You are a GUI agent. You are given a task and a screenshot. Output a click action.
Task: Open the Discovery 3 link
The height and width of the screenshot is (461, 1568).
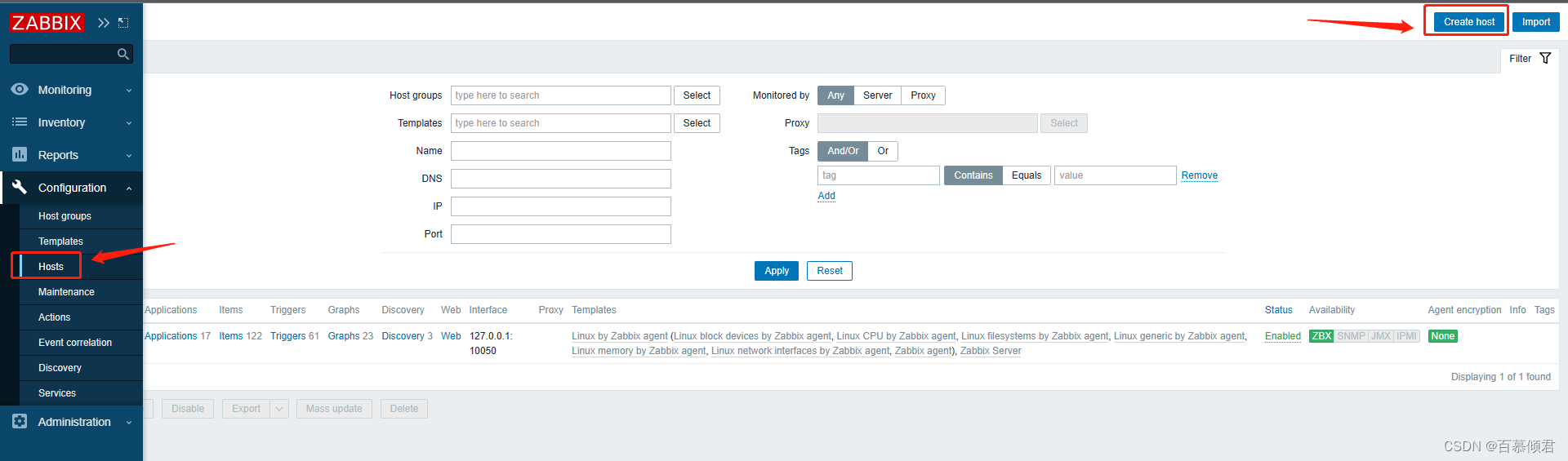[403, 336]
